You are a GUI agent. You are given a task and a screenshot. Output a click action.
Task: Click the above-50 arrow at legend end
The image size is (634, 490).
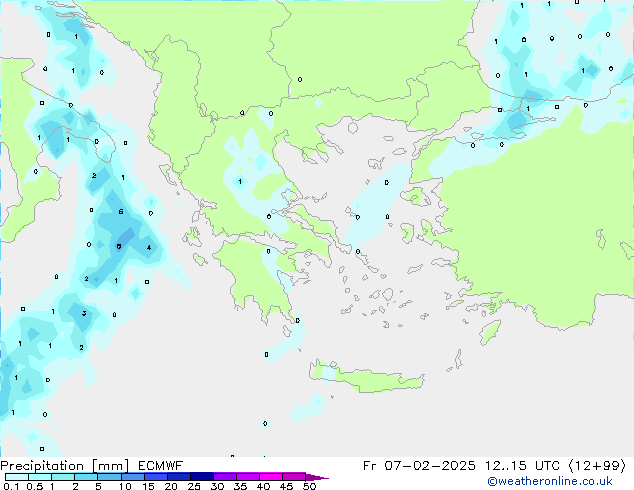(317, 477)
